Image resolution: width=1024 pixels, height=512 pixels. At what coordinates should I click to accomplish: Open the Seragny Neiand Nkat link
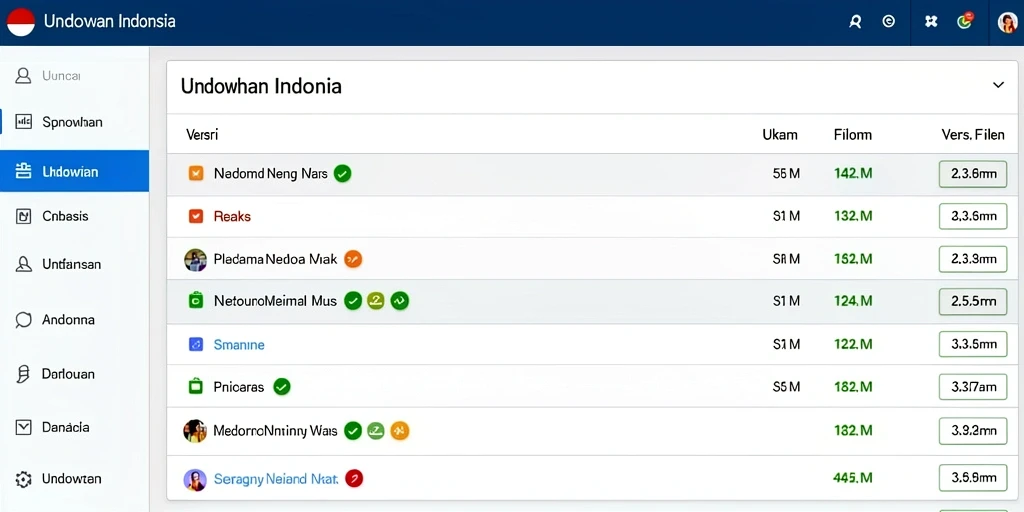(276, 479)
